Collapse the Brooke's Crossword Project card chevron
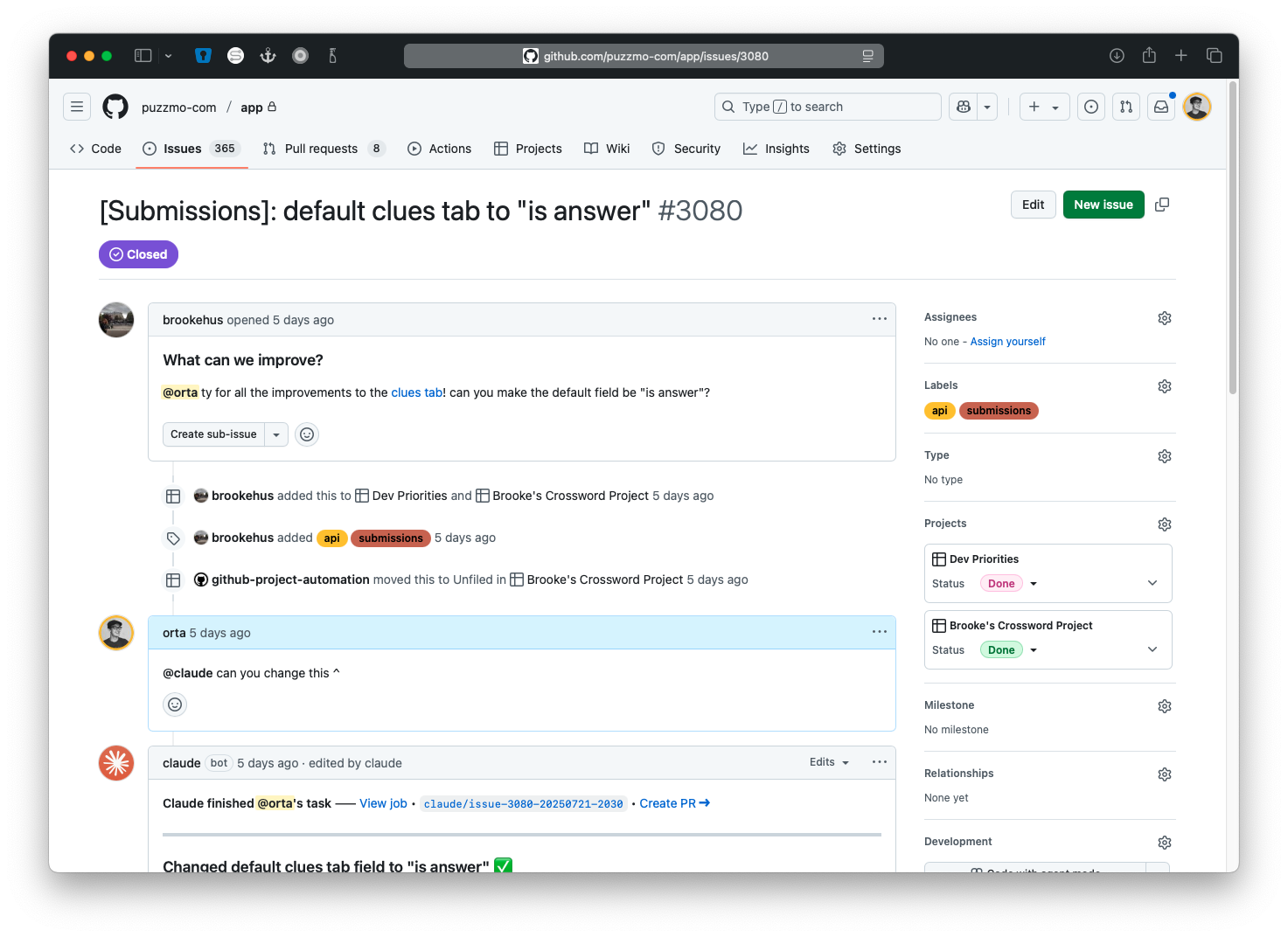The image size is (1288, 937). [x=1152, y=649]
